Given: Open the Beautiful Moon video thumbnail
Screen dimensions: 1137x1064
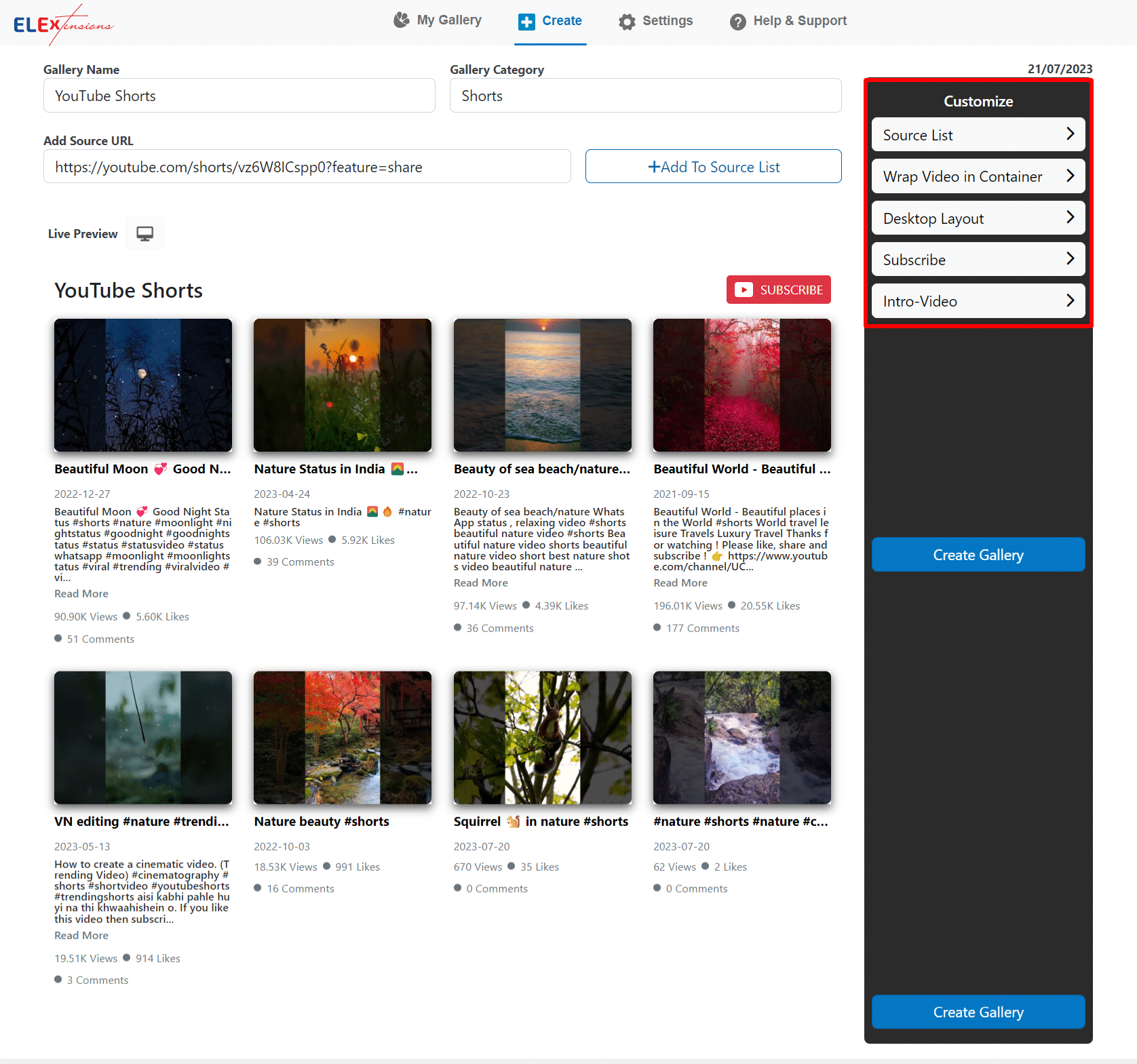Looking at the screenshot, I should [143, 385].
